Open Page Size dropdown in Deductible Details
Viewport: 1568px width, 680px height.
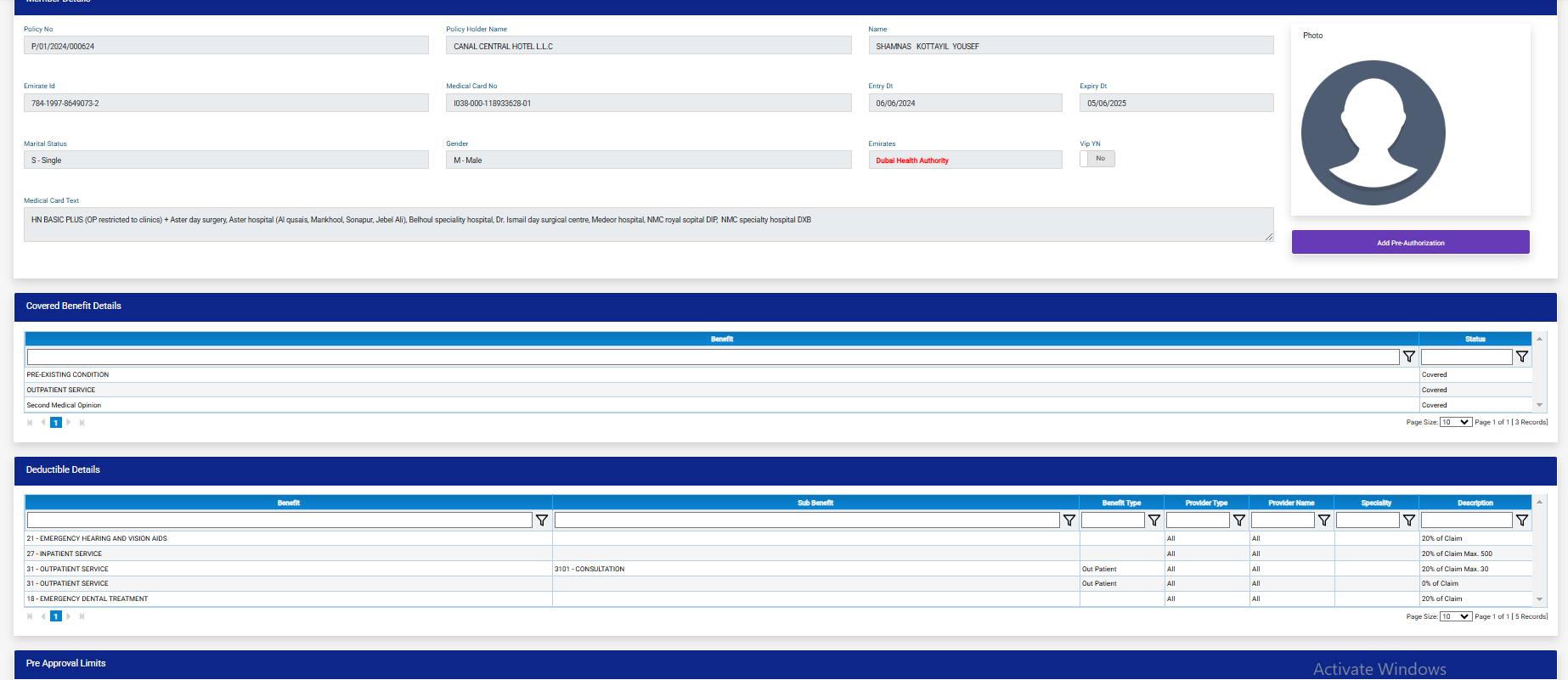[x=1455, y=616]
